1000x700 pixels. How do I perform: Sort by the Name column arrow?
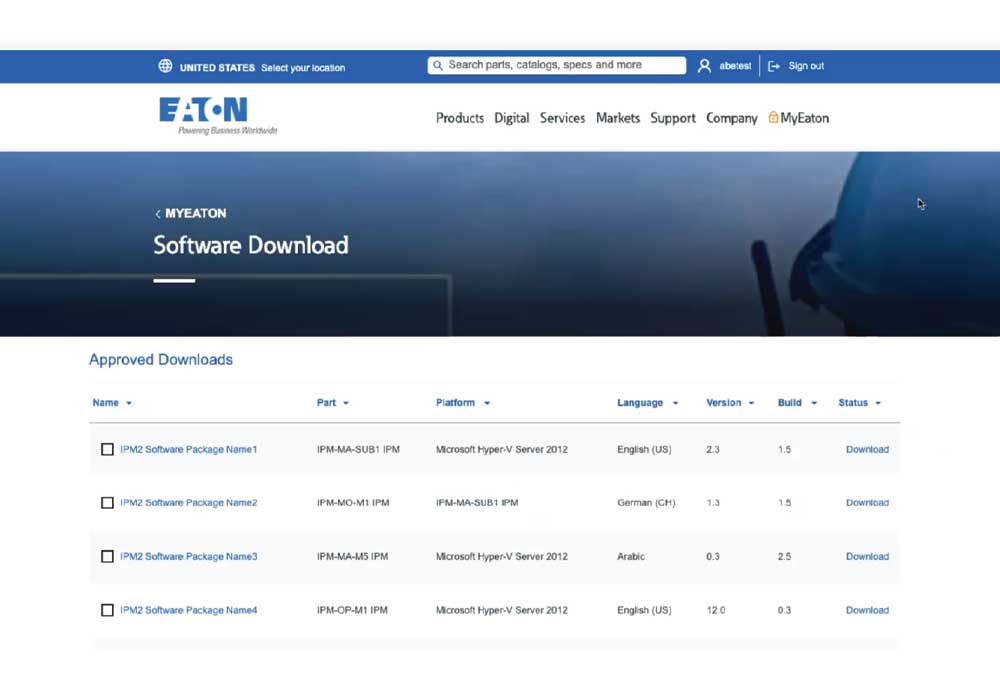pyautogui.click(x=129, y=403)
